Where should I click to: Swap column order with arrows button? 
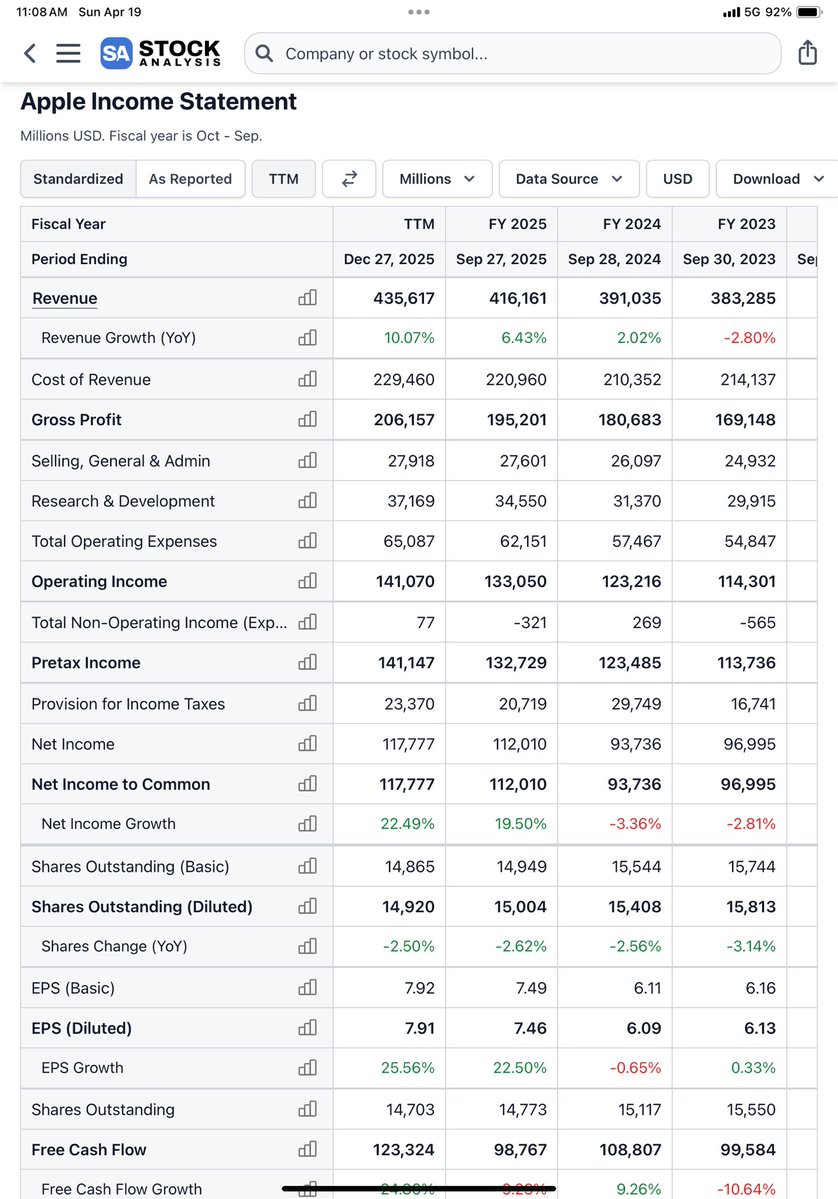click(x=349, y=179)
